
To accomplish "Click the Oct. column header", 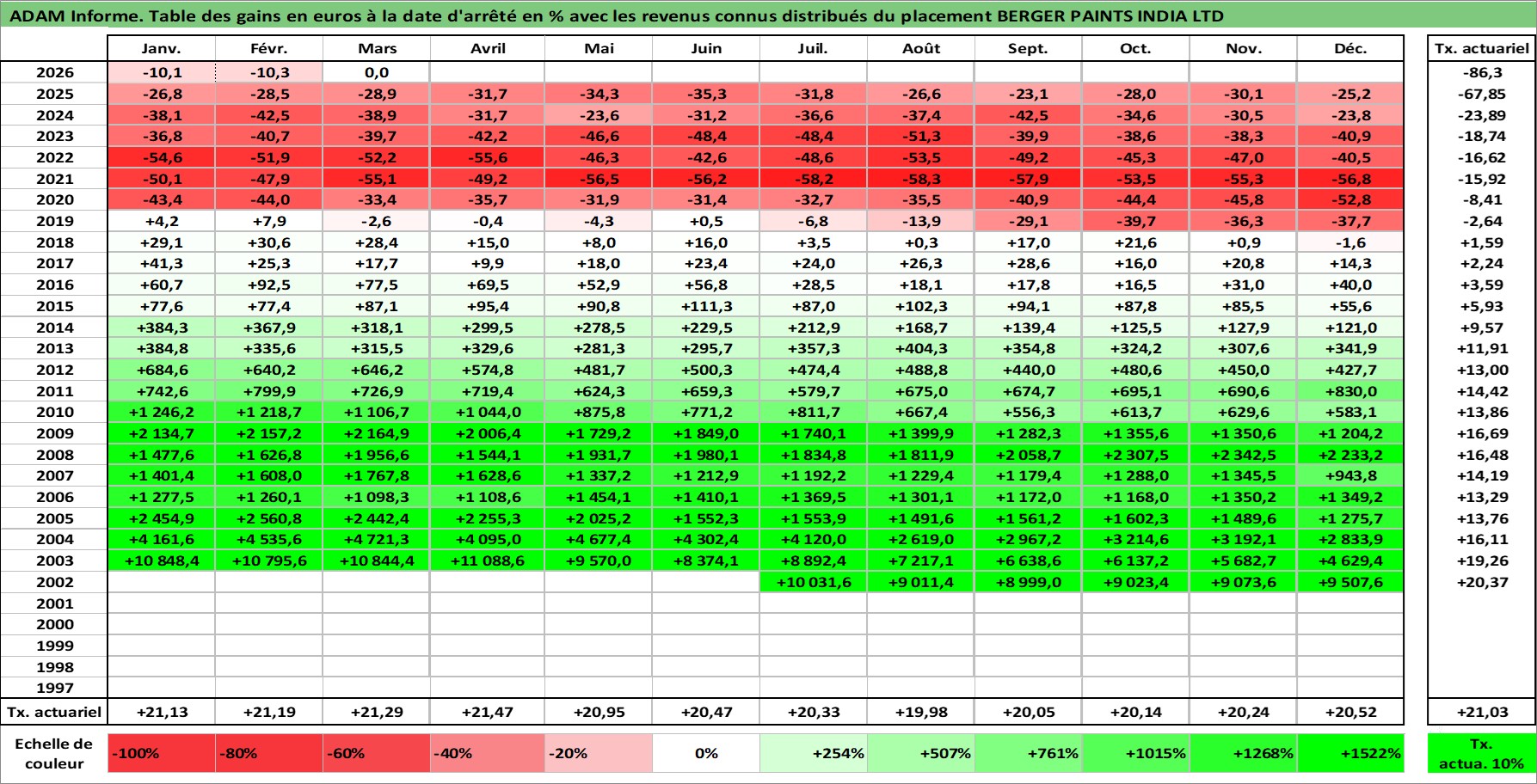I will (x=1135, y=48).
